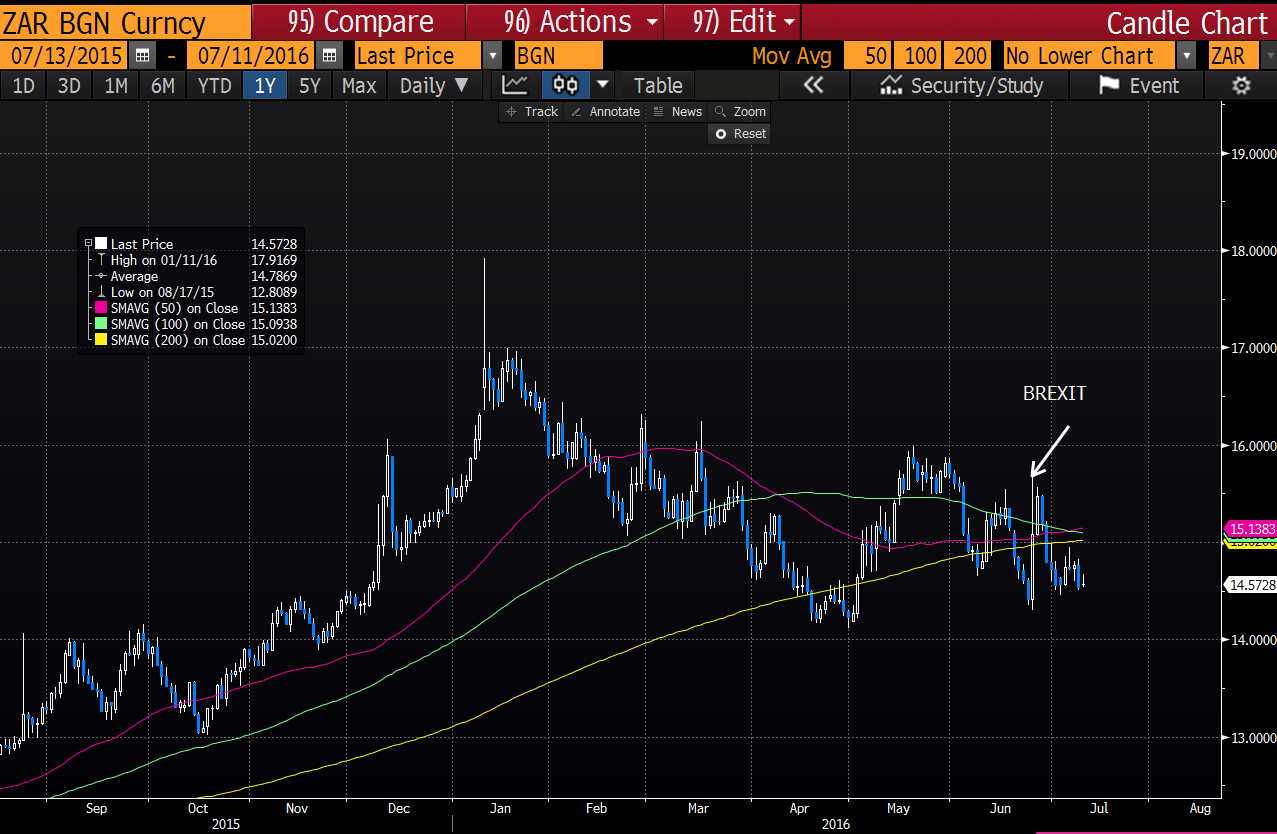Open chart settings gear
This screenshot has width=1277, height=834.
pos(1241,86)
